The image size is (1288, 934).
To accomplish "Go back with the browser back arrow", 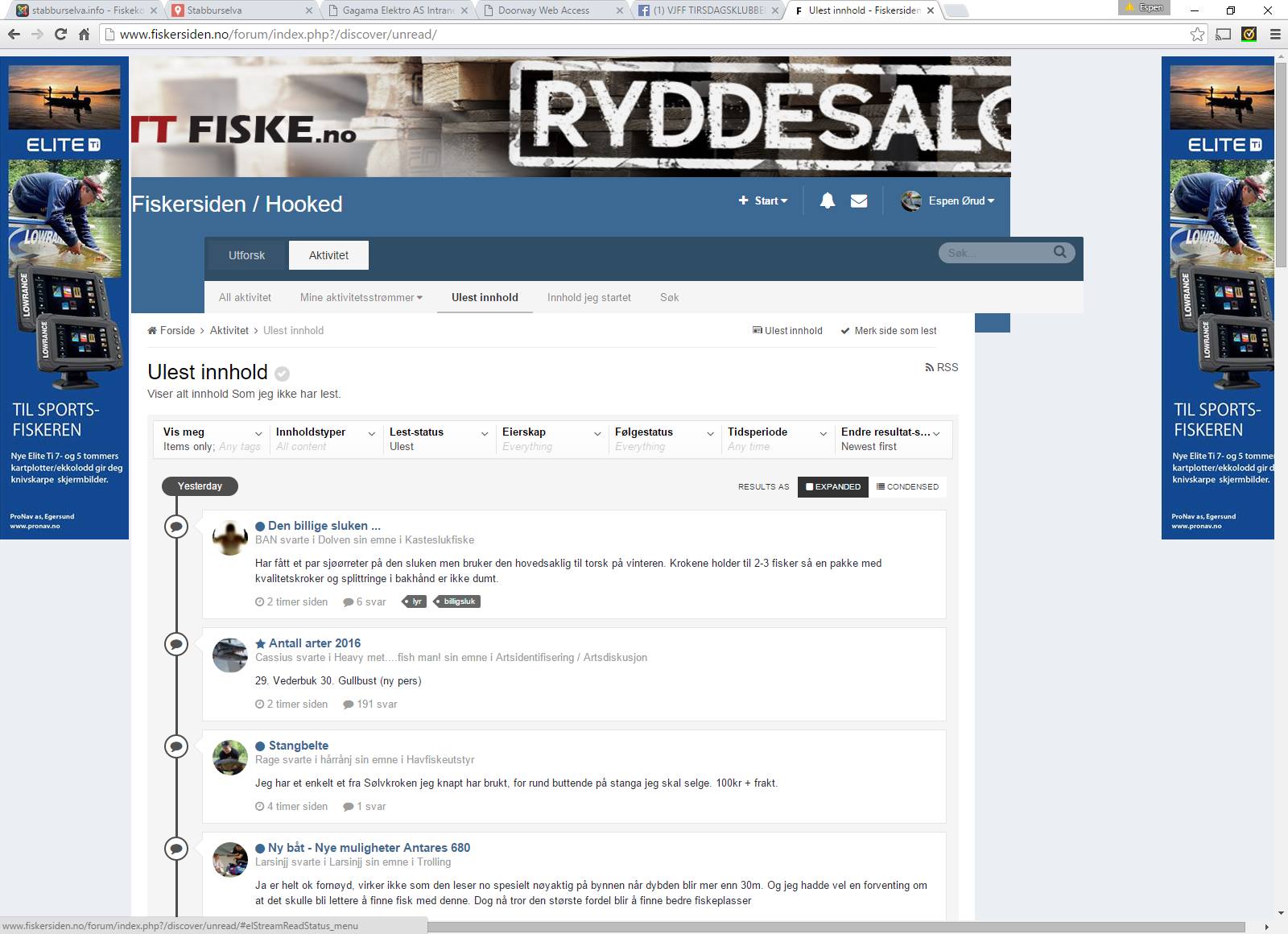I will tap(14, 35).
